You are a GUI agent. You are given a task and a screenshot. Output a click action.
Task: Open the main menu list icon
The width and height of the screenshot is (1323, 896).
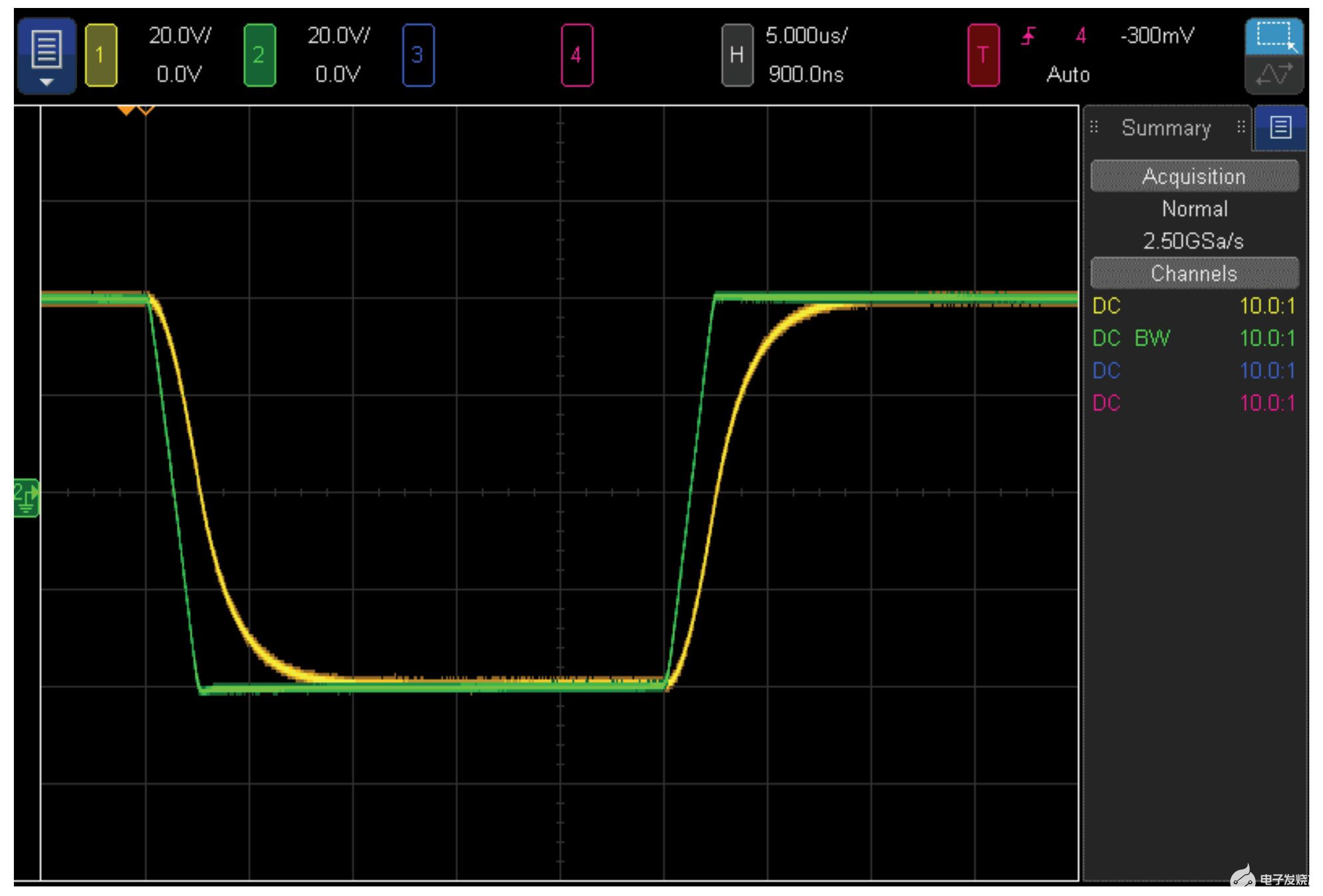click(x=46, y=55)
